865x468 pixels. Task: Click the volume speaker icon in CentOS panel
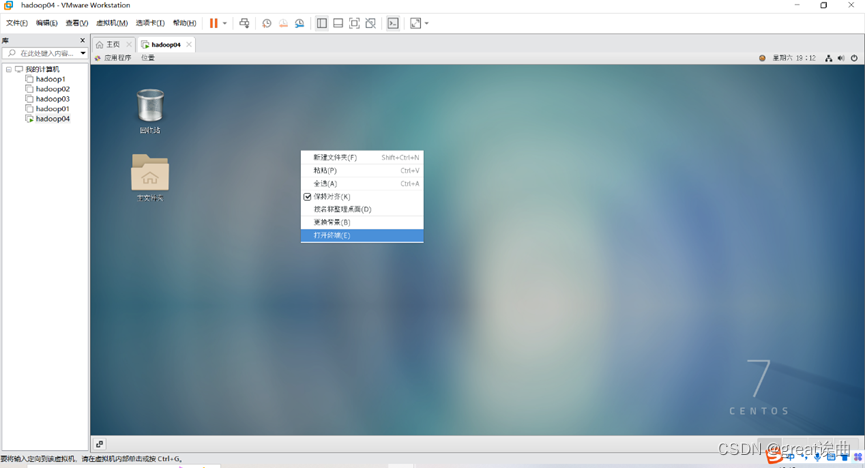[x=841, y=58]
